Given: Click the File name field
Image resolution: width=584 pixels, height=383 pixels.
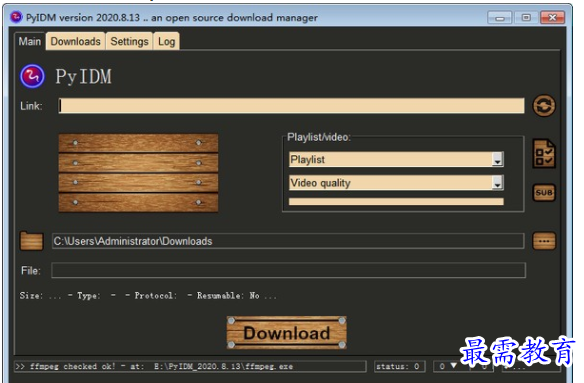Looking at the screenshot, I should [x=288, y=270].
